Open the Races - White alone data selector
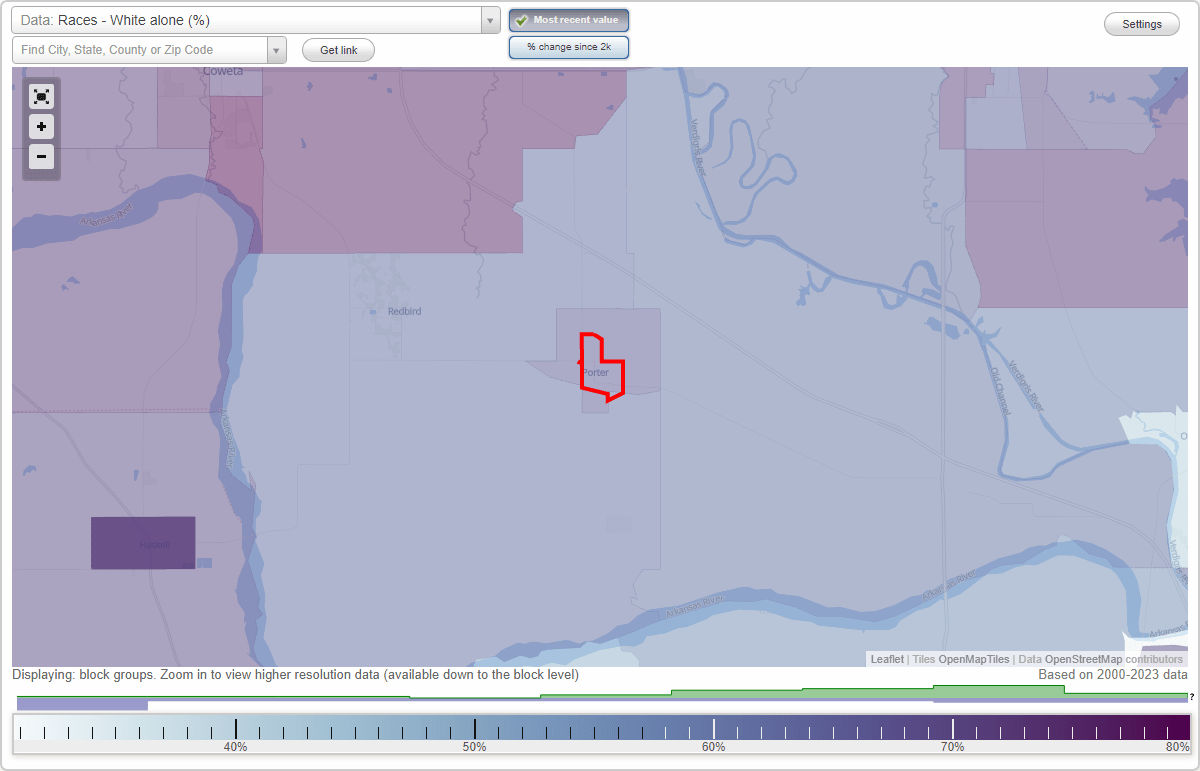This screenshot has width=1200, height=771. 250,20
